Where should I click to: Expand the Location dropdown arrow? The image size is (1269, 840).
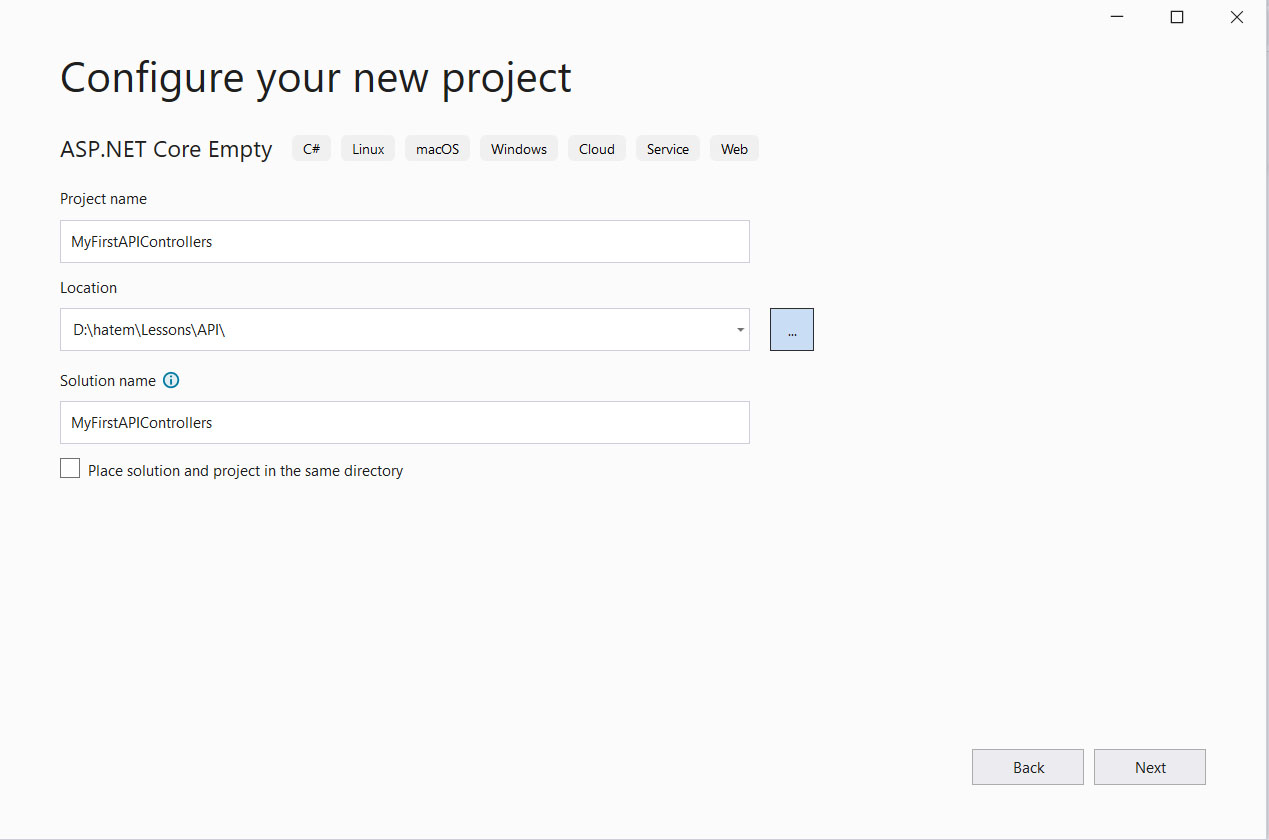click(x=739, y=330)
